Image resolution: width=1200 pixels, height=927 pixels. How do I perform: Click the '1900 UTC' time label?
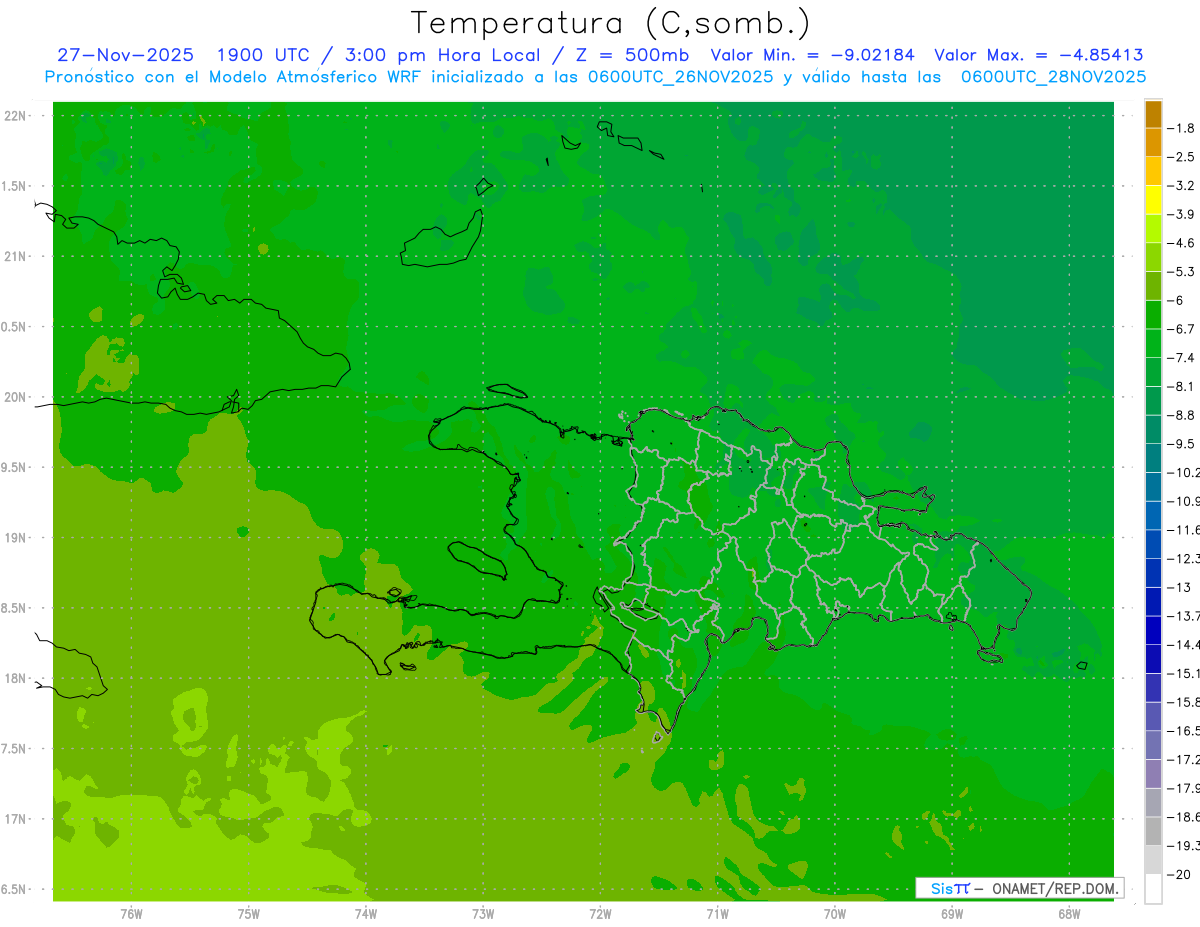pos(264,55)
